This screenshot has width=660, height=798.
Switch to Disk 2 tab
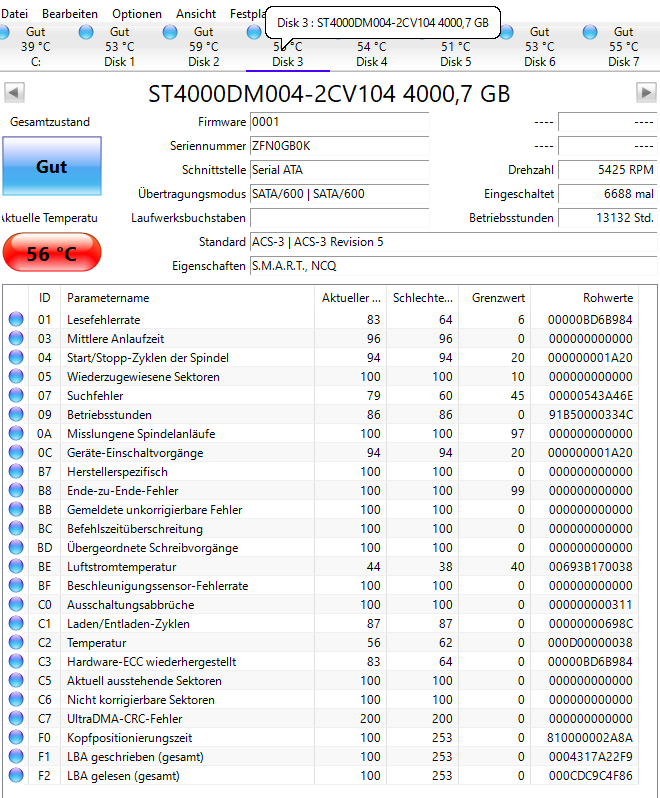tap(204, 47)
